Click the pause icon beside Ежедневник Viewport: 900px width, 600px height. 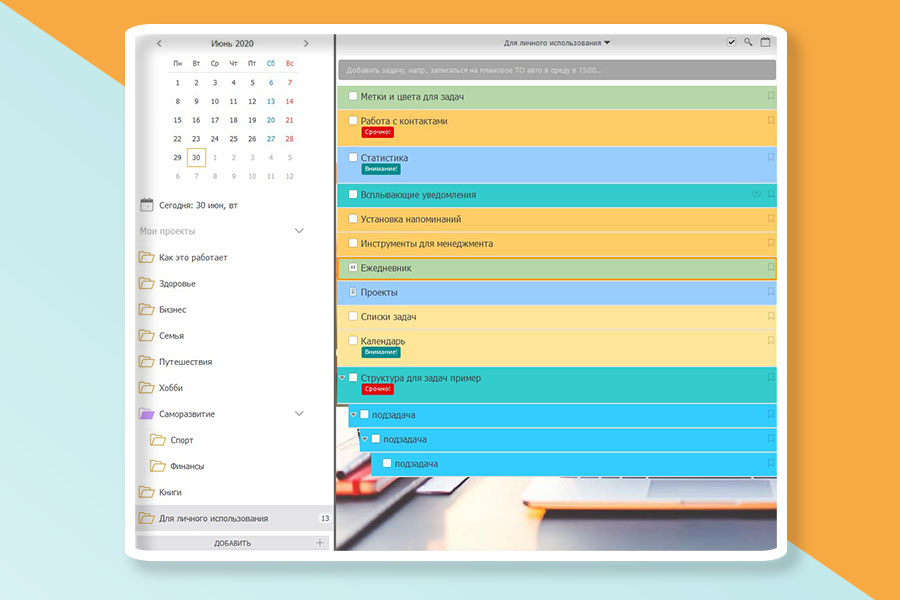click(352, 268)
